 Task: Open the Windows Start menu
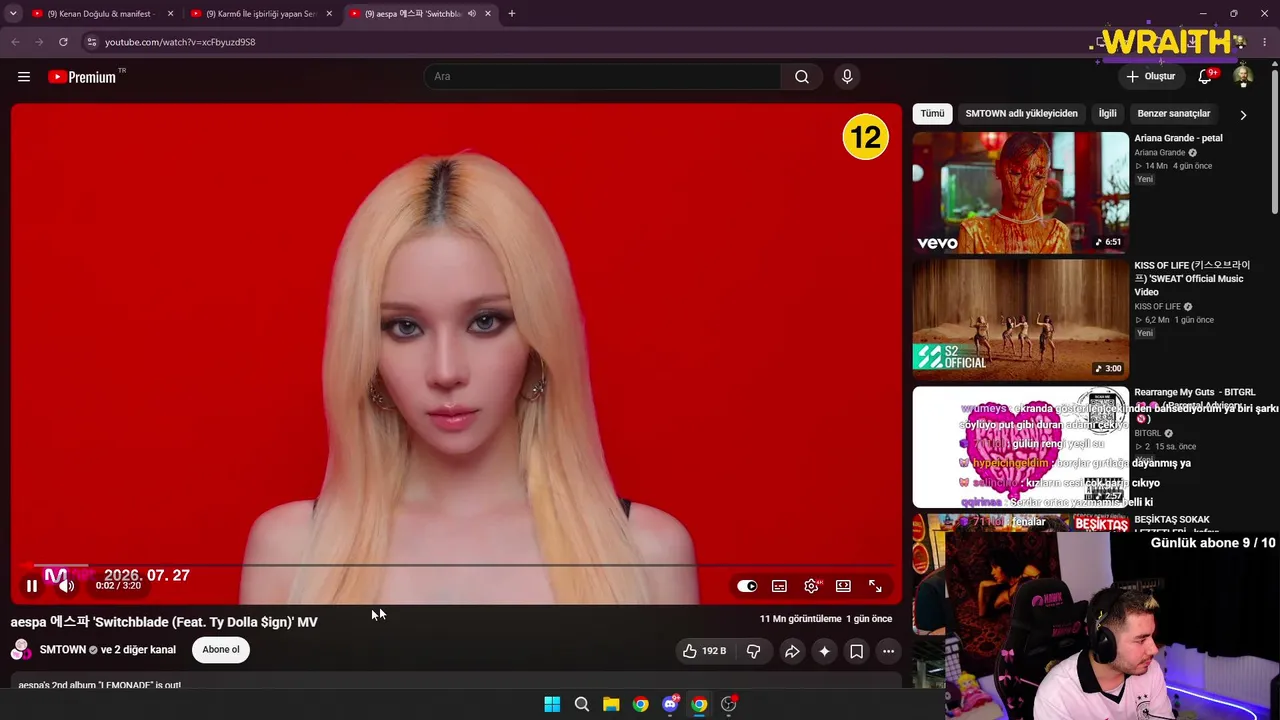click(552, 704)
